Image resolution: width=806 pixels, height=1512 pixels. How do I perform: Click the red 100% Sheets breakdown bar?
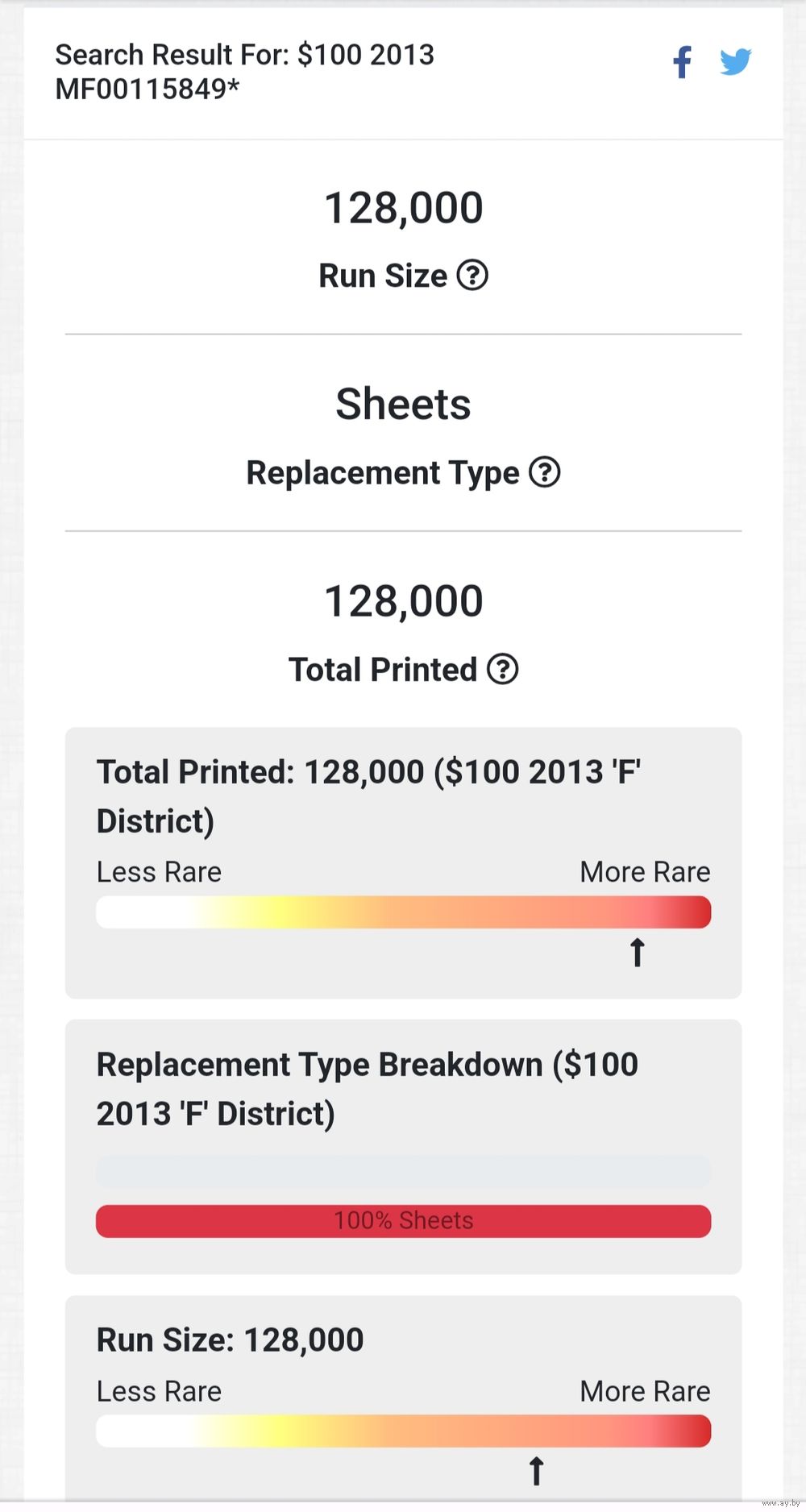pos(403,1220)
